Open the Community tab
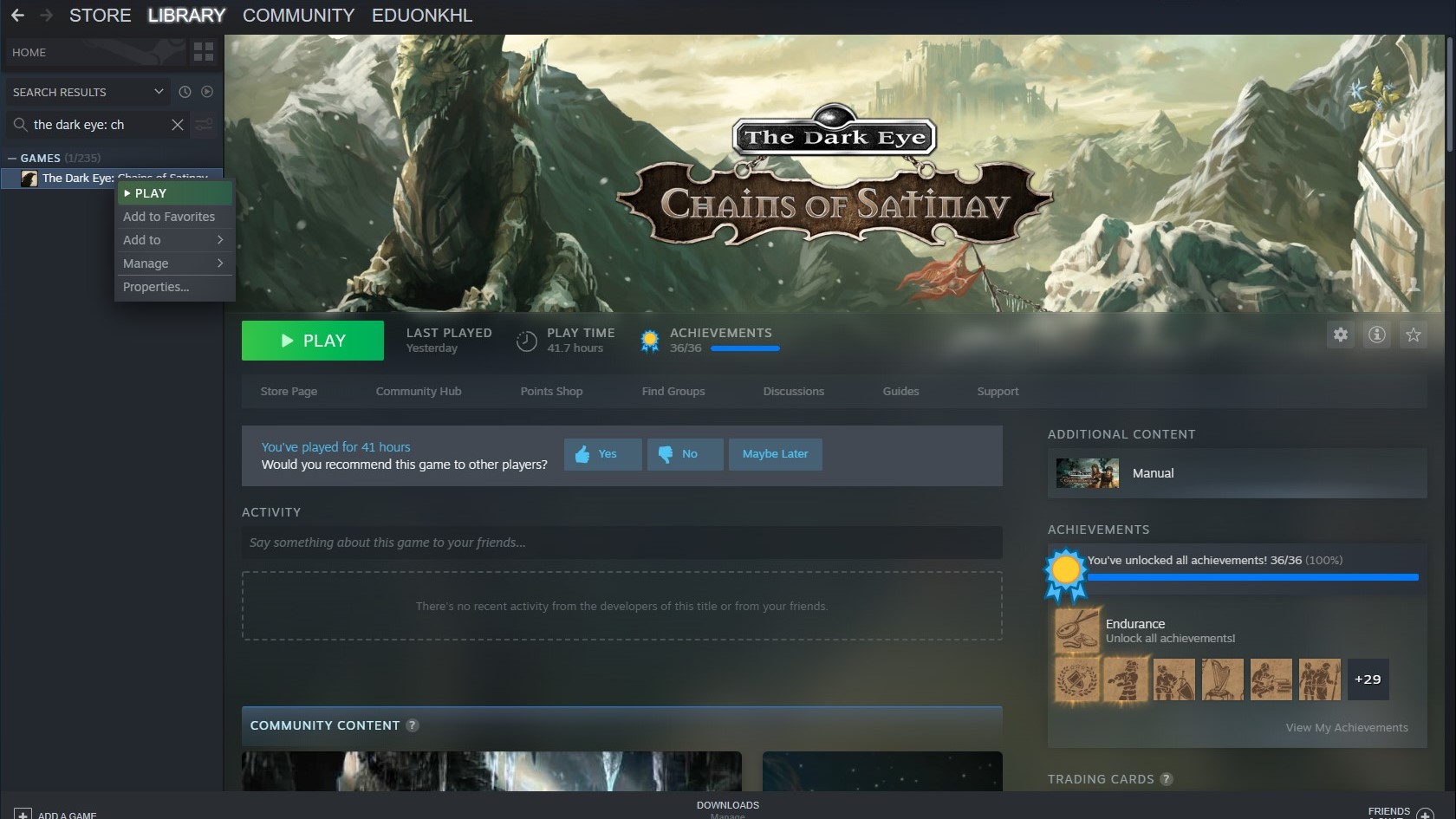This screenshot has width=1456, height=819. [x=298, y=16]
